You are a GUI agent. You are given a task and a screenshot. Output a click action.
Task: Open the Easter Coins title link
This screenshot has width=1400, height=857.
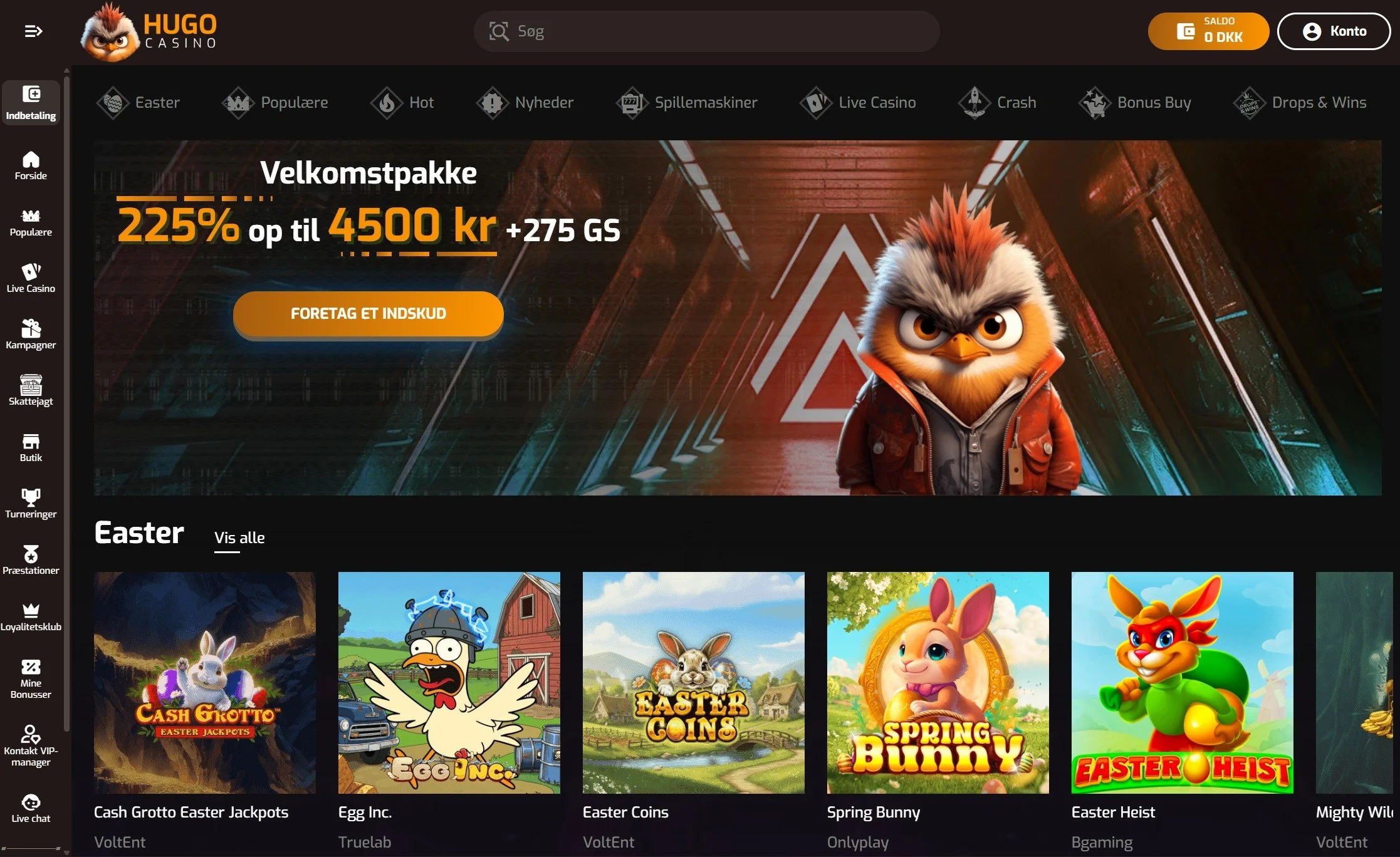click(x=625, y=812)
